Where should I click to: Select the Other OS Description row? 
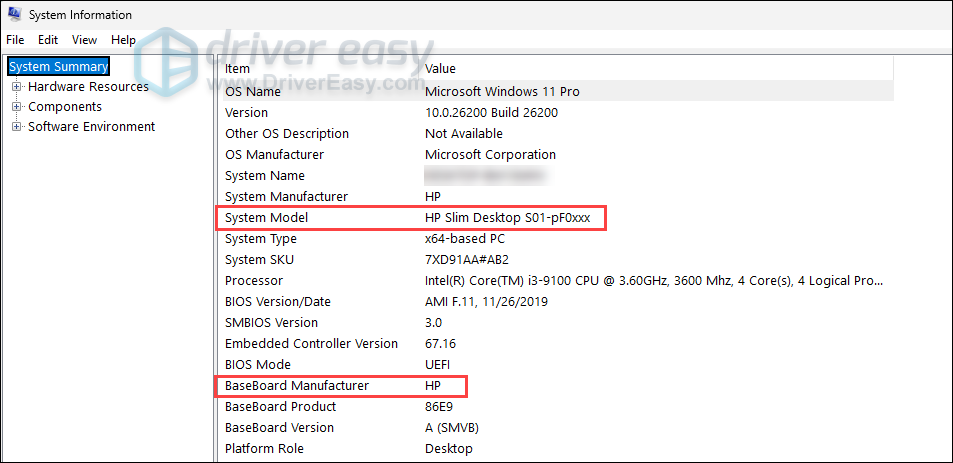(x=287, y=134)
